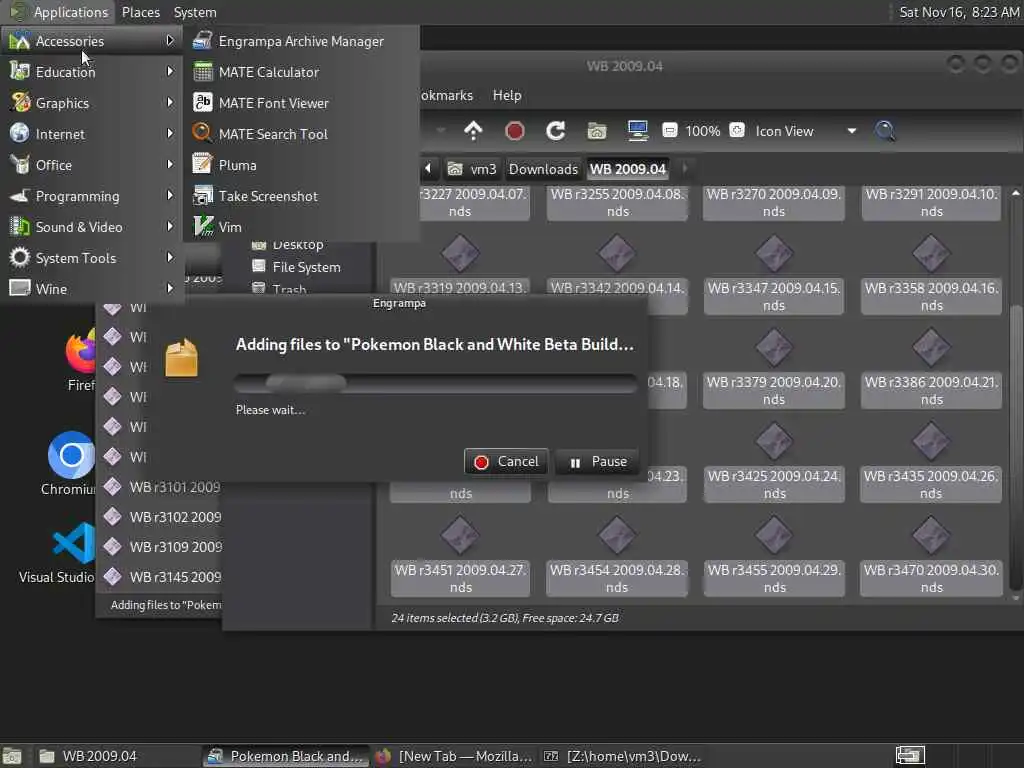1024x768 pixels.
Task: Select WB r3109 2009 in archive list
Action: (x=162, y=547)
